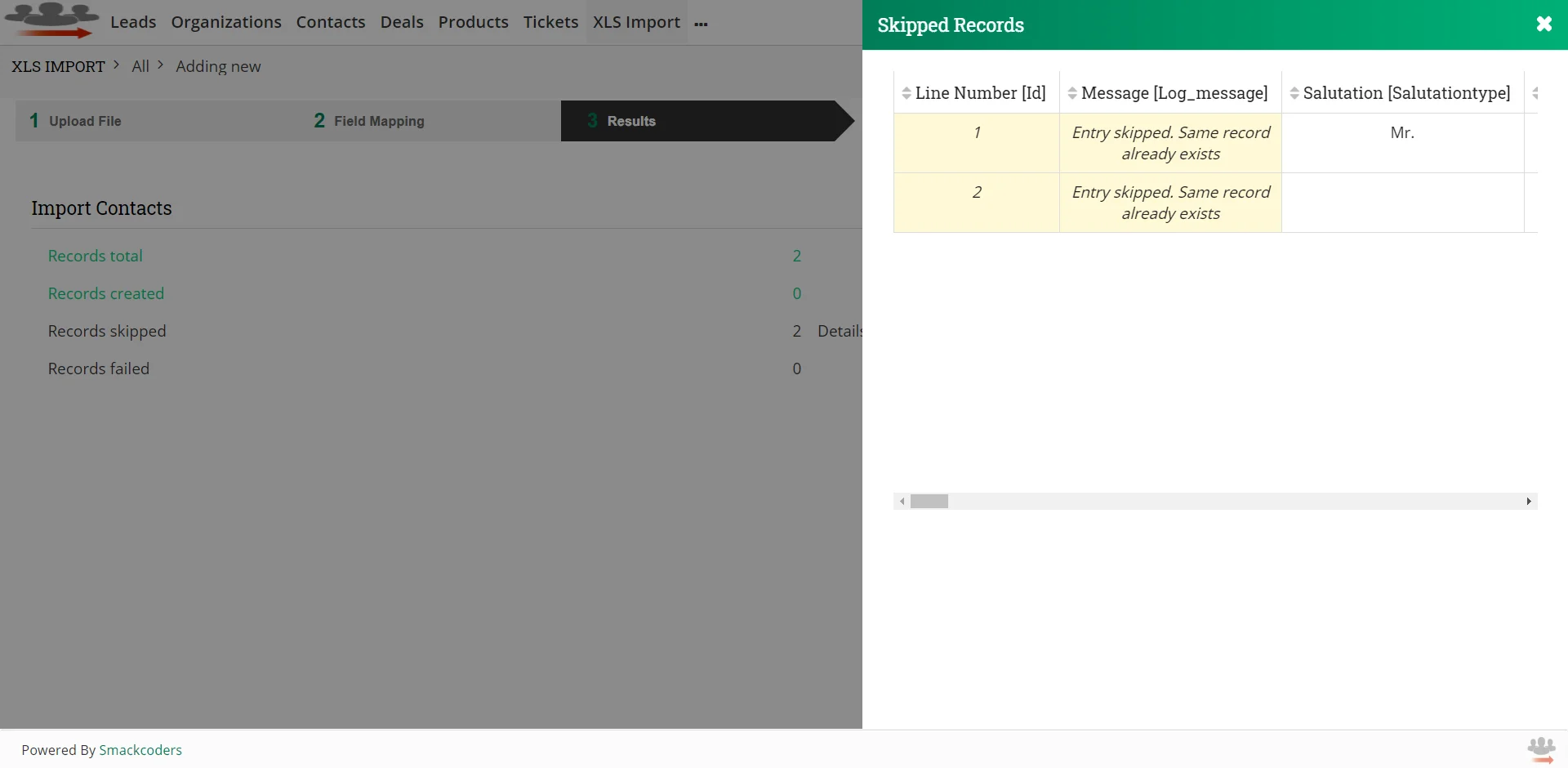The width and height of the screenshot is (1568, 768).
Task: View Details of skipped records
Action: 840,331
